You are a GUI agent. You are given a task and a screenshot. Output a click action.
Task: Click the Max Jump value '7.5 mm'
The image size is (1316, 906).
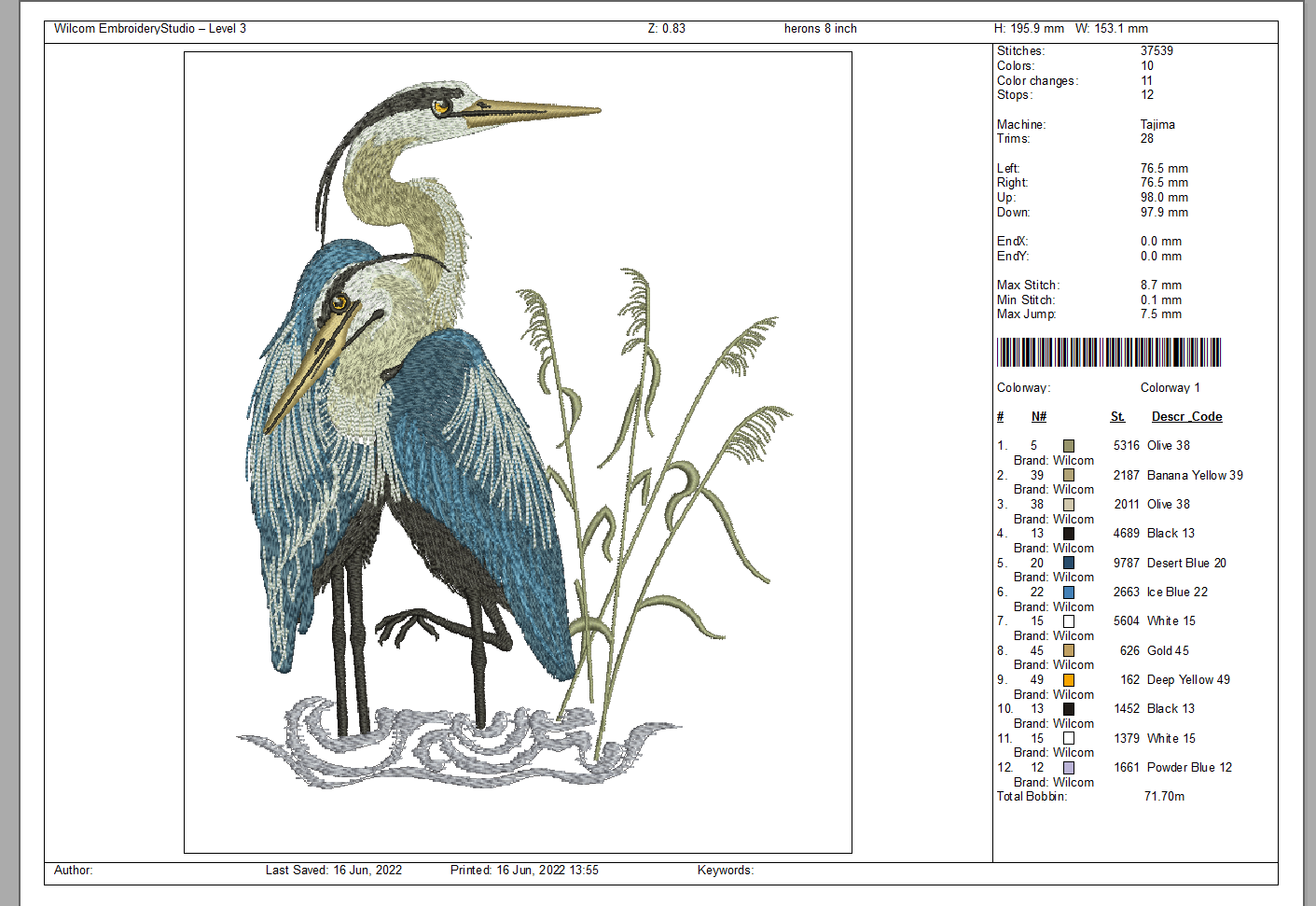tap(1161, 314)
